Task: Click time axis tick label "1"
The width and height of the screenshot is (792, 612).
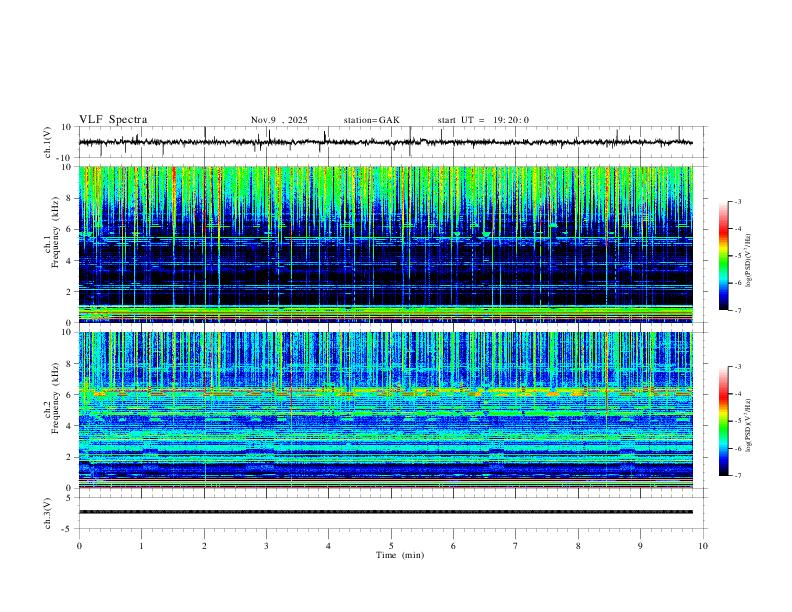Action: point(142,546)
